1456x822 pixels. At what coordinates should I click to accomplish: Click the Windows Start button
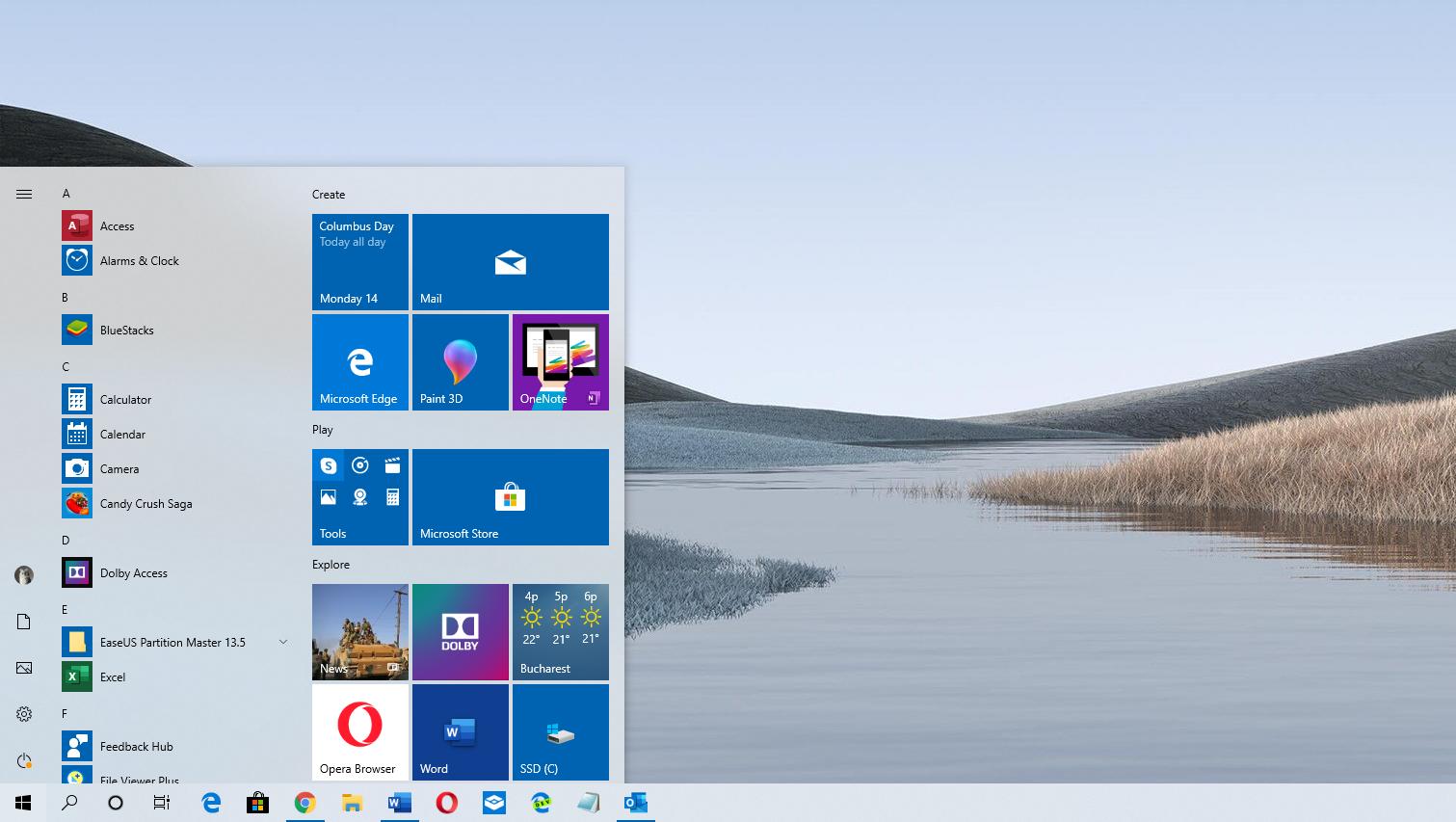[23, 803]
